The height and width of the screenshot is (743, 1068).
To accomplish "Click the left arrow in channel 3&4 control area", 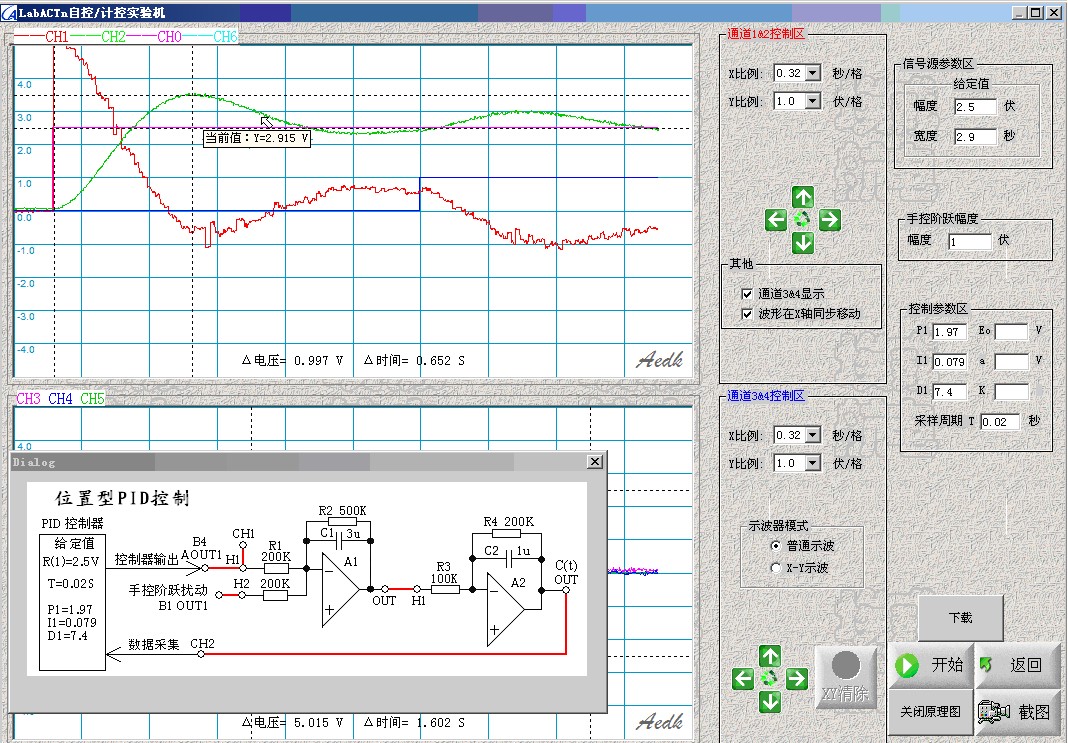I will click(x=743, y=679).
